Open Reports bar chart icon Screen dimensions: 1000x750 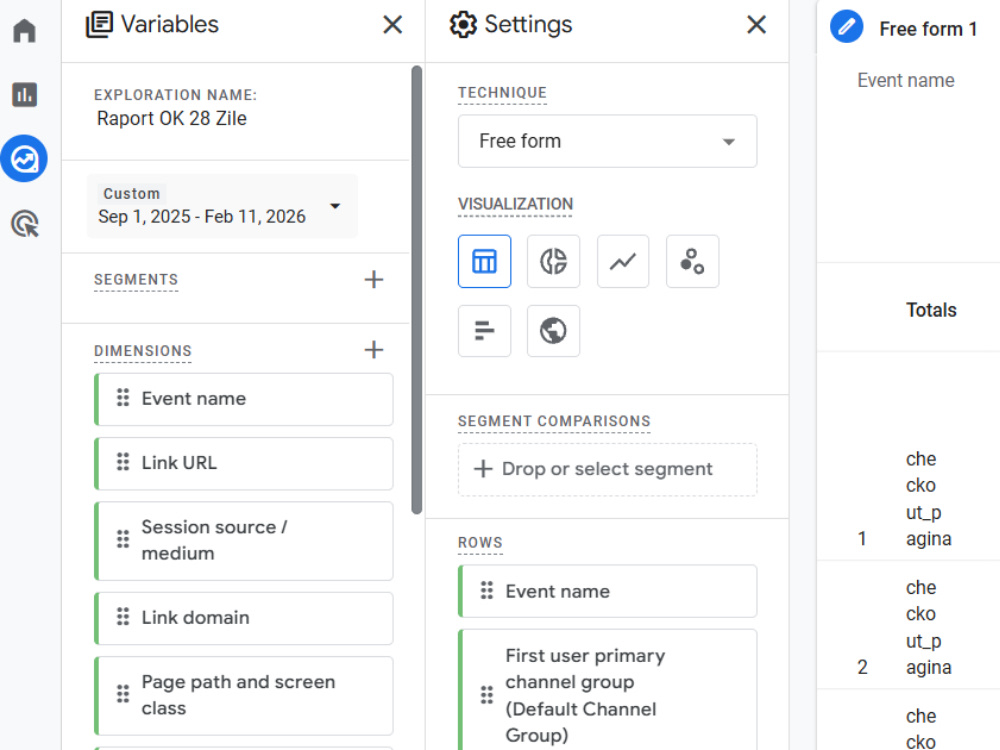[x=24, y=94]
